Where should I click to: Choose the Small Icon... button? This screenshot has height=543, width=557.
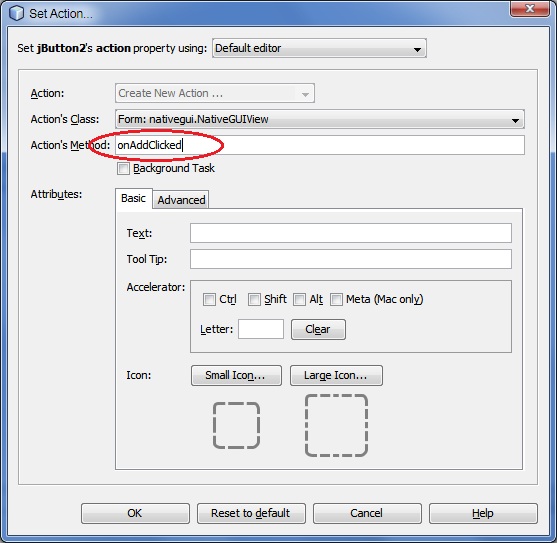click(x=236, y=375)
